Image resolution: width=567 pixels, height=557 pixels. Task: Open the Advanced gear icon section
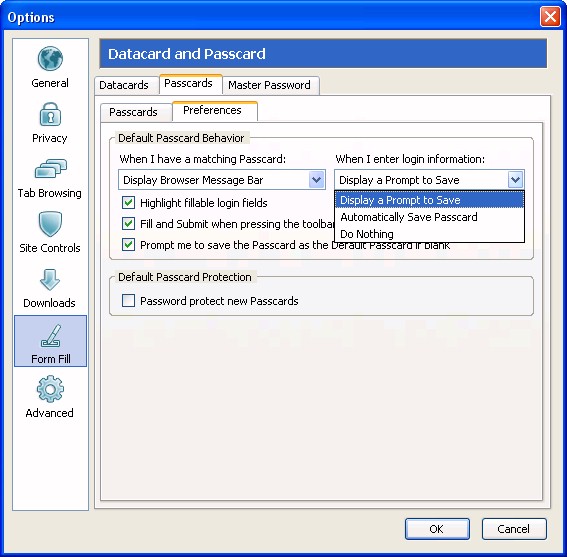(x=50, y=389)
